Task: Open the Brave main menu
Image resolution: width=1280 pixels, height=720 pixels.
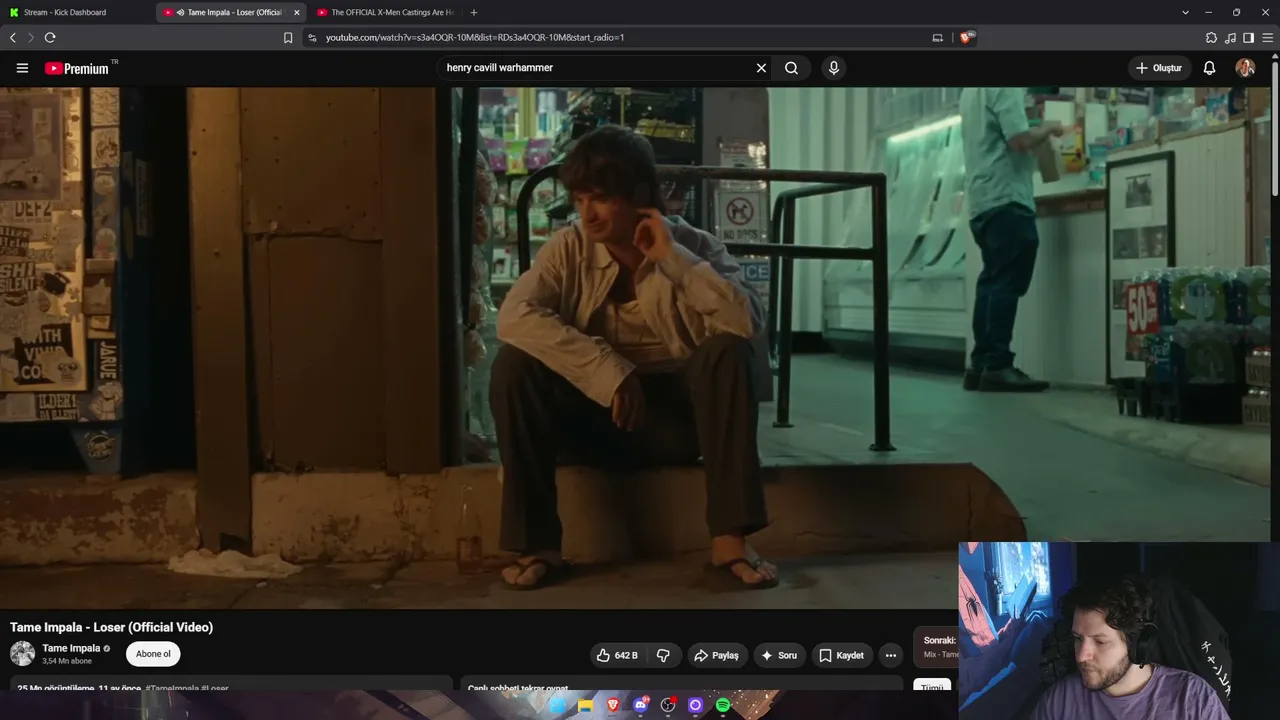Action: 1268,37
